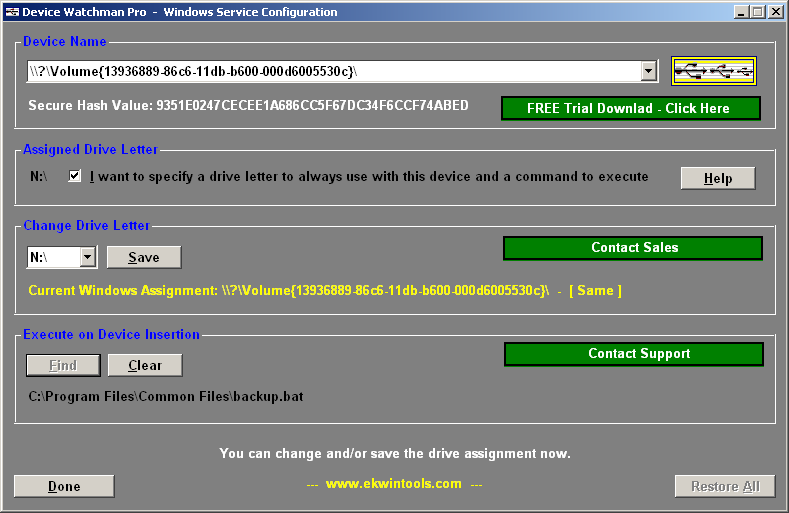The image size is (789, 513).
Task: Open Help for assigned drive letter
Action: [x=718, y=178]
